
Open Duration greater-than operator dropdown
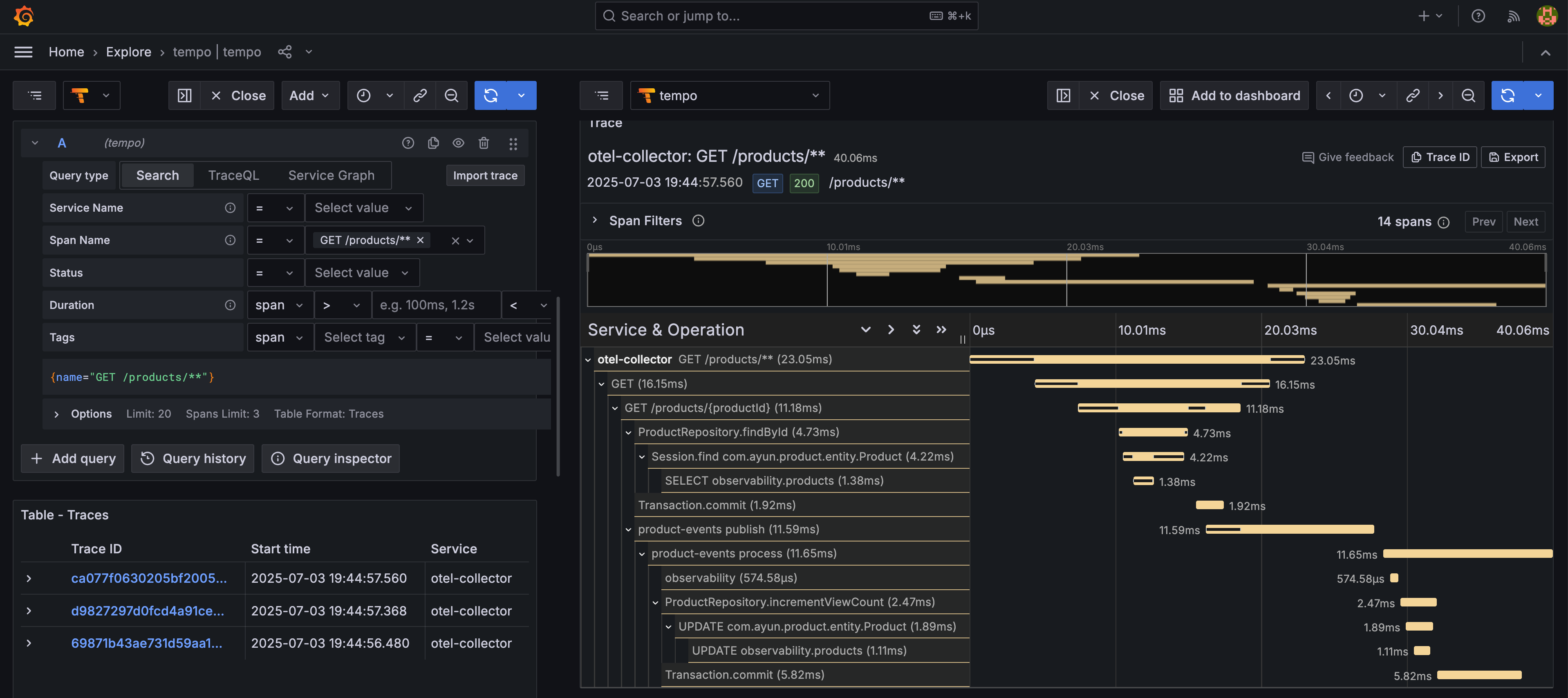(342, 305)
